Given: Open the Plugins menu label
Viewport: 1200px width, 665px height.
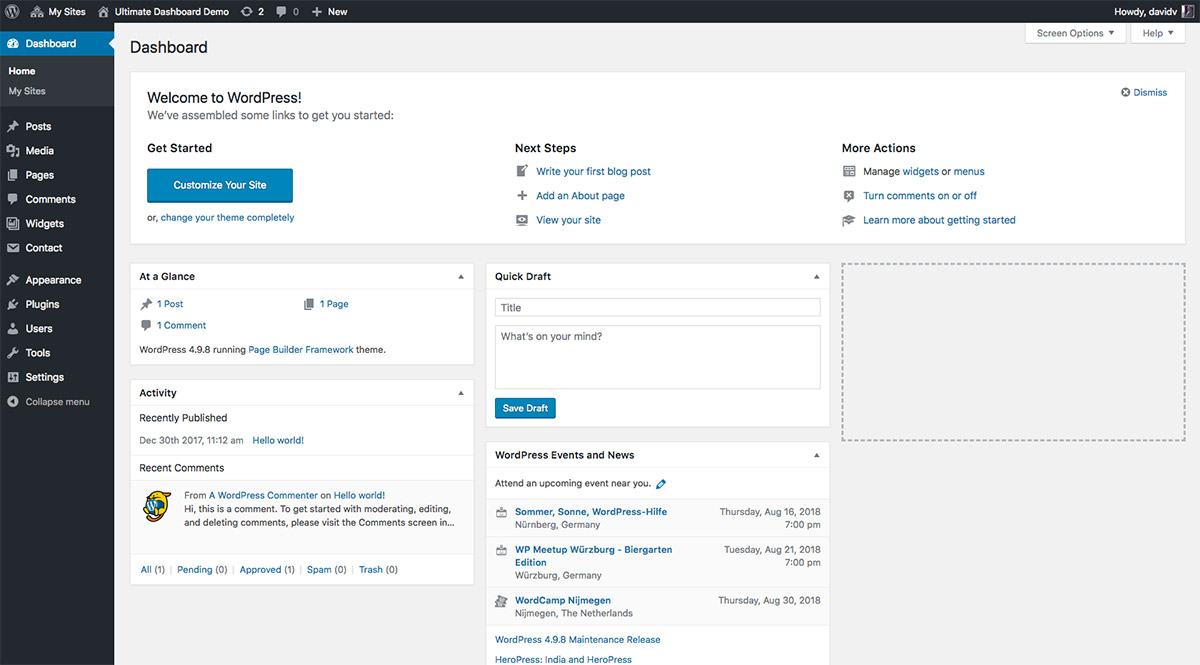Looking at the screenshot, I should click(42, 304).
